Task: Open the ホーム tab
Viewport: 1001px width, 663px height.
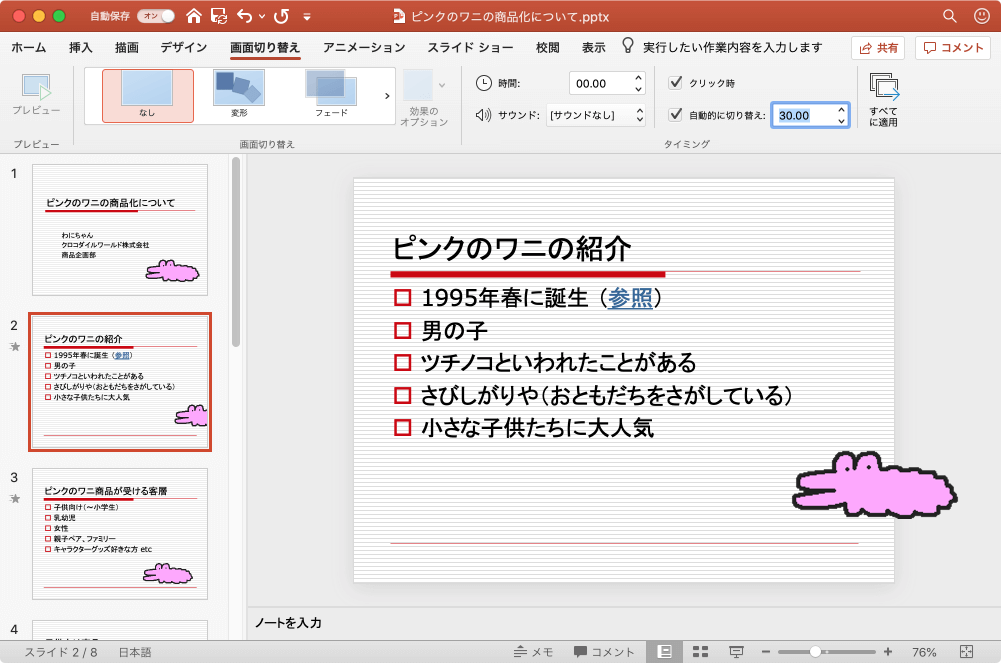Action: (29, 47)
